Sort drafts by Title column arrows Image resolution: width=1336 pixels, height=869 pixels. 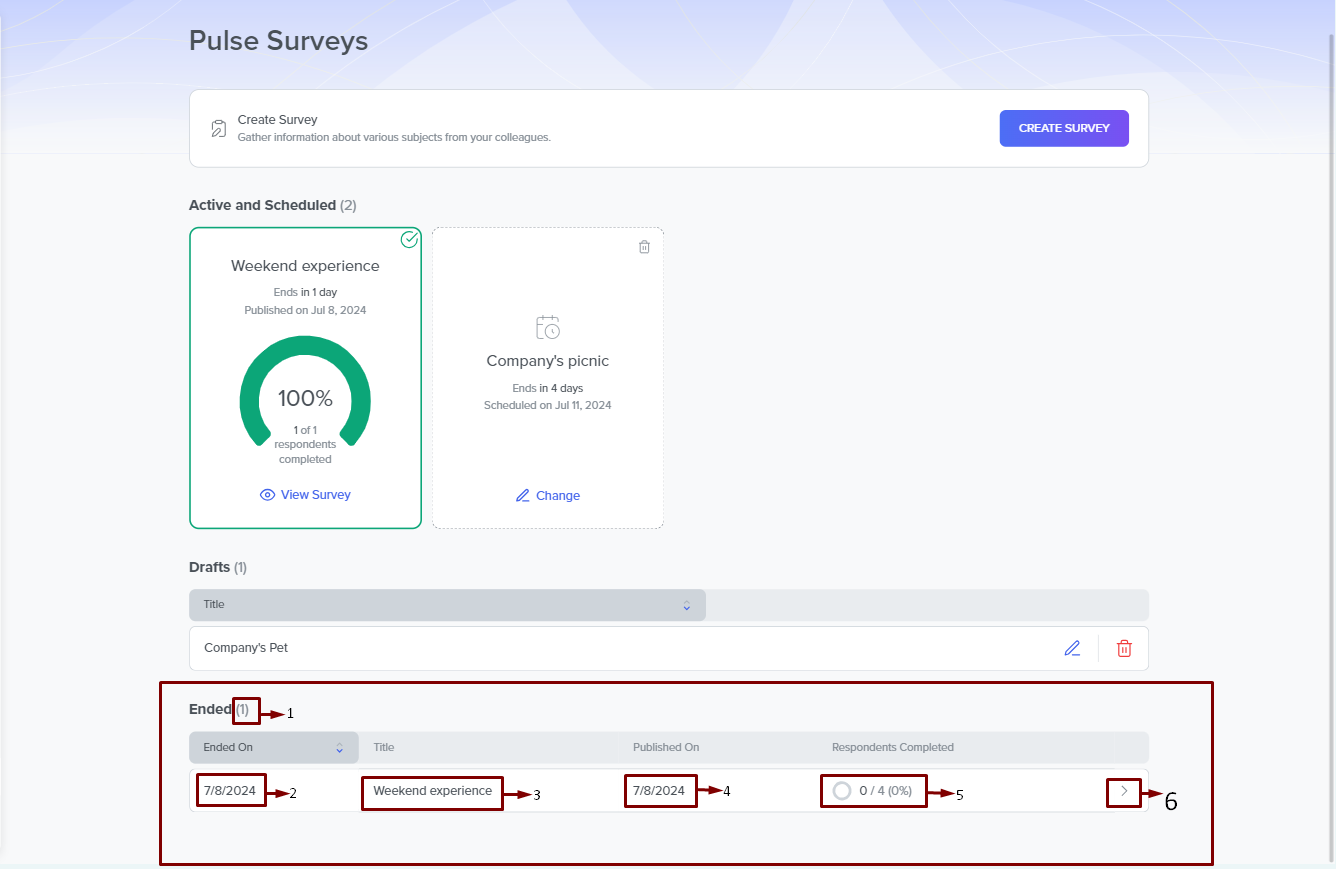pos(686,605)
